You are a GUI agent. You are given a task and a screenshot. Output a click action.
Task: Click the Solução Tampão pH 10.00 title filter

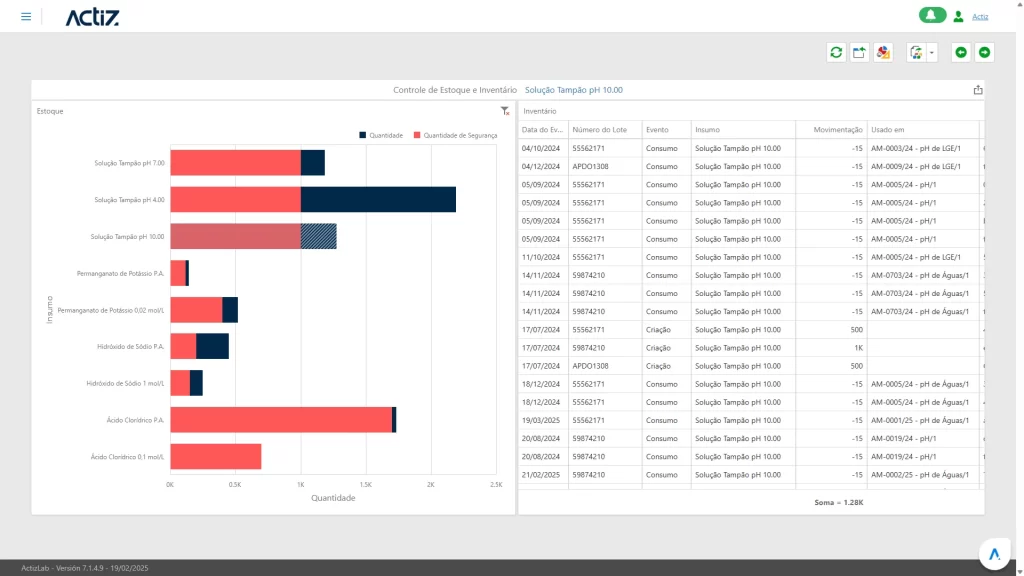573,90
